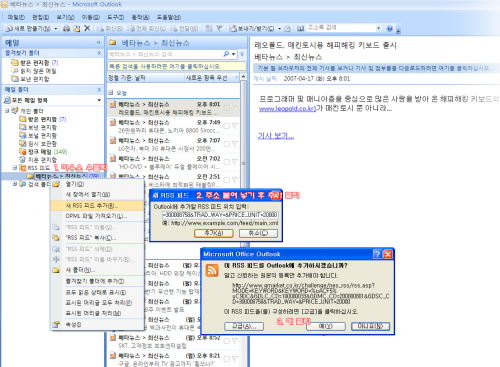Click the Delete (X) icon in the toolbar

[87, 28]
